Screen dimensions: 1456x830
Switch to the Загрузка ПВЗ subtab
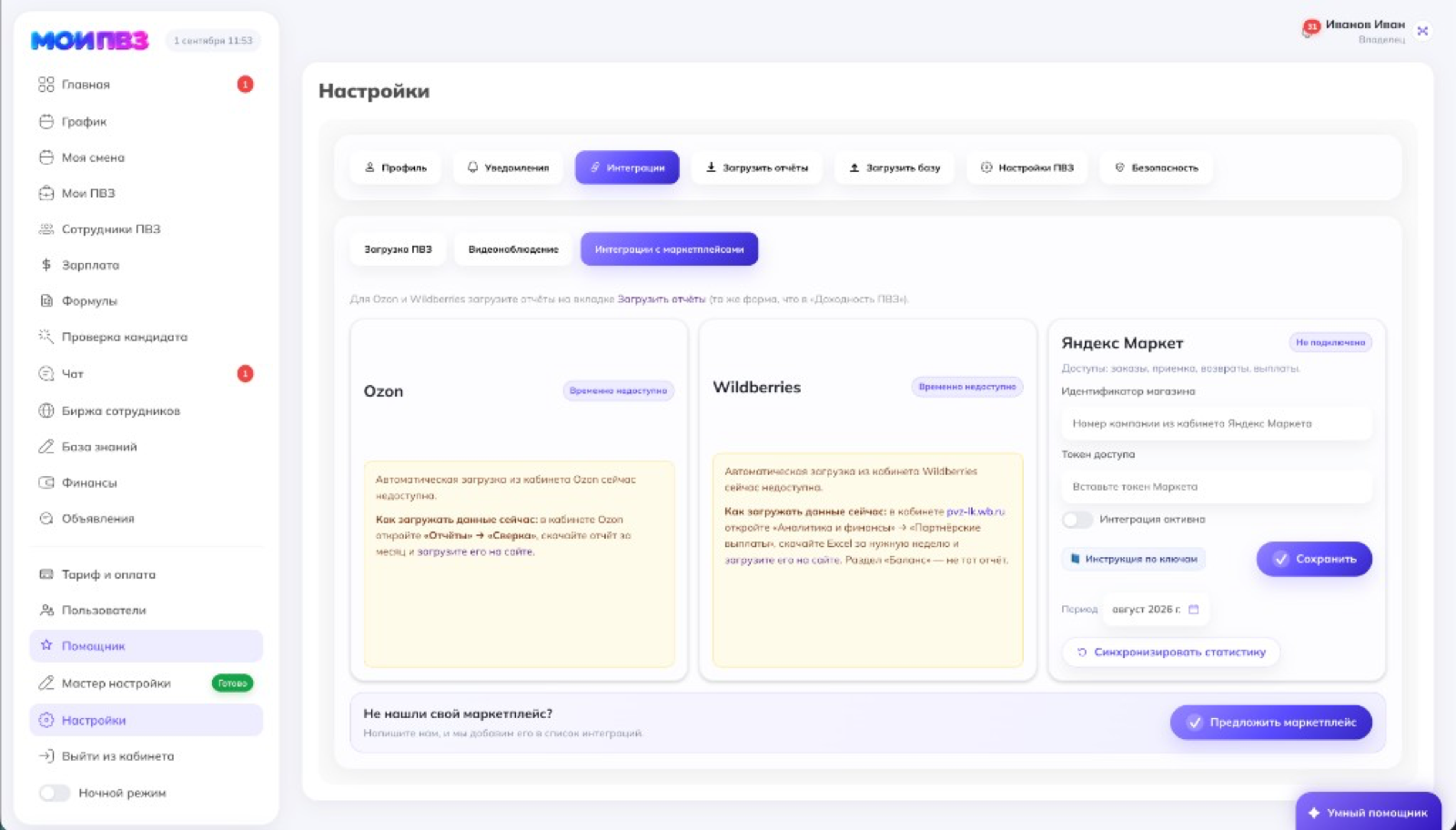(398, 249)
